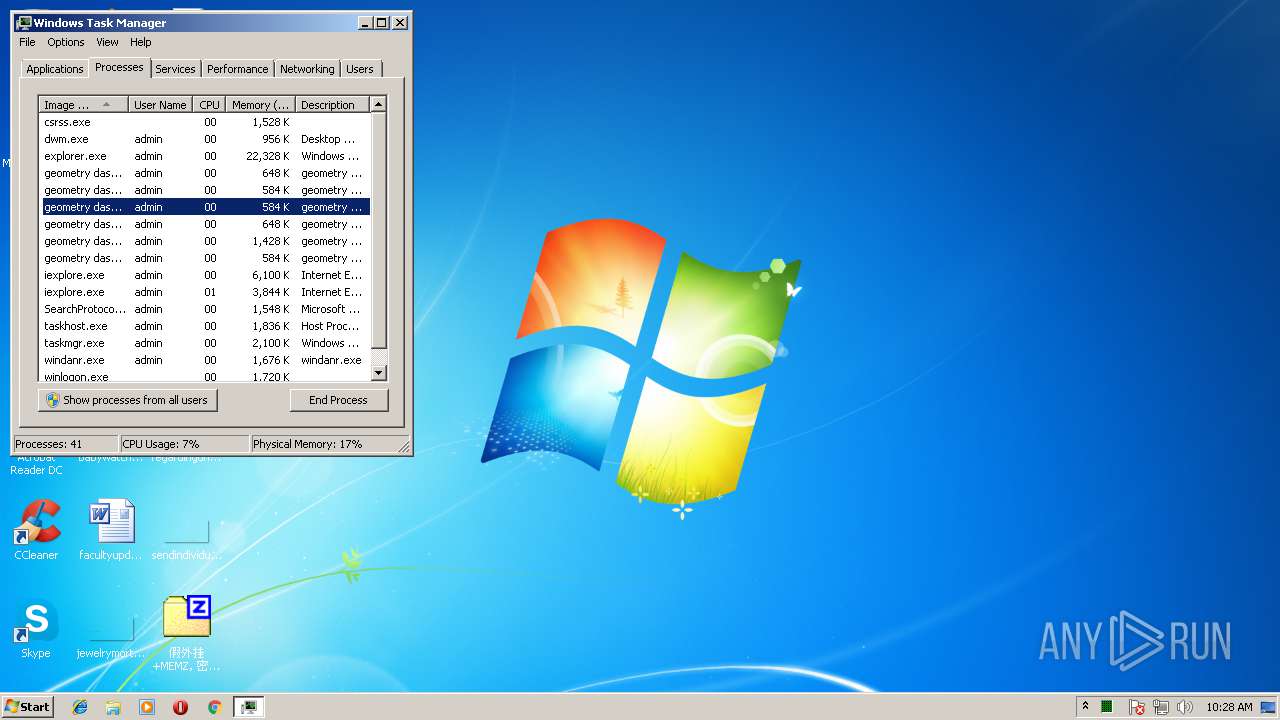Click the Image Name column sort header
Viewport: 1280px width, 720px height.
tap(84, 104)
